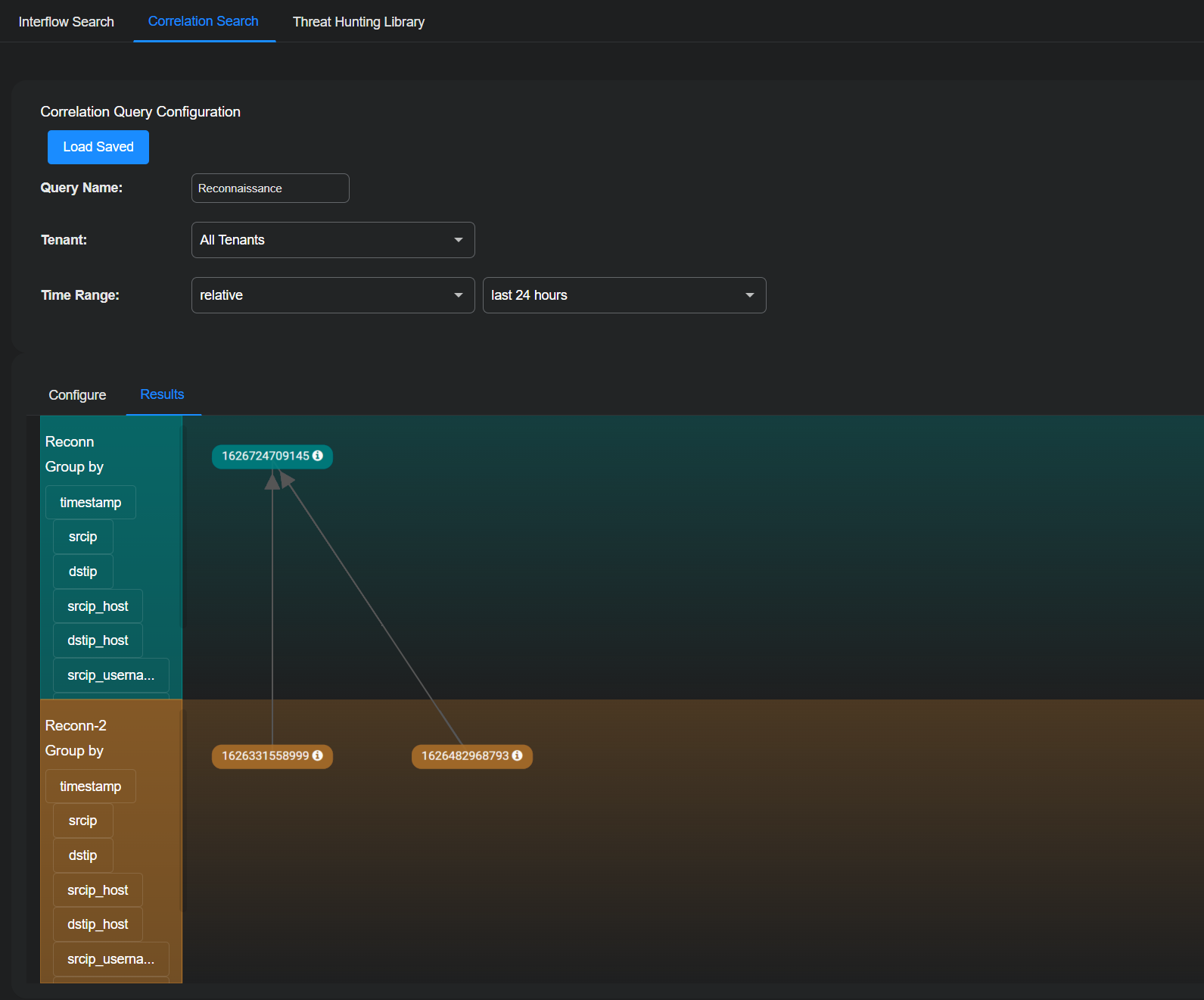This screenshot has width=1204, height=1000.
Task: Click info icon on node 1626331558999
Action: click(x=318, y=755)
